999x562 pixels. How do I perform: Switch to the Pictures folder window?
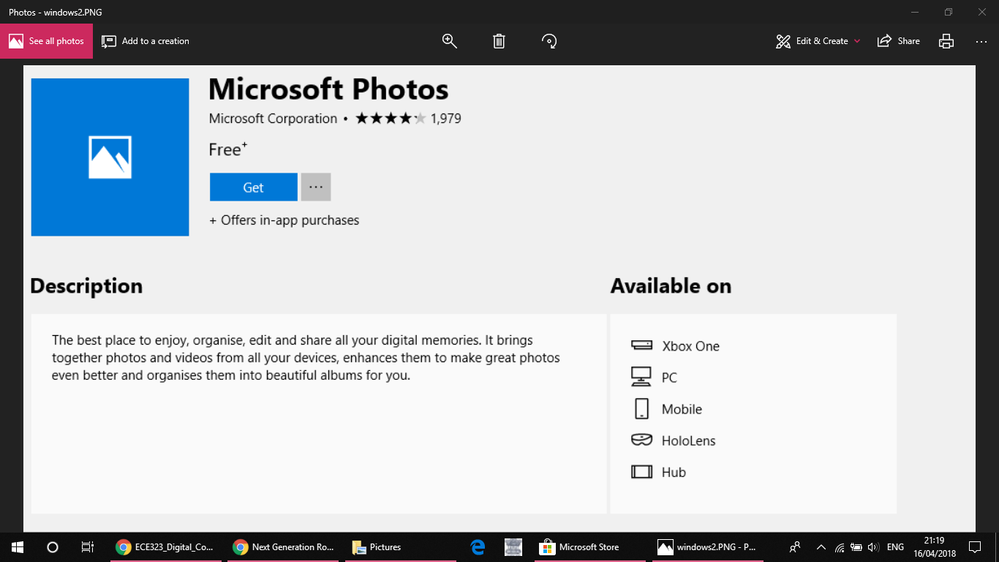tap(377, 547)
